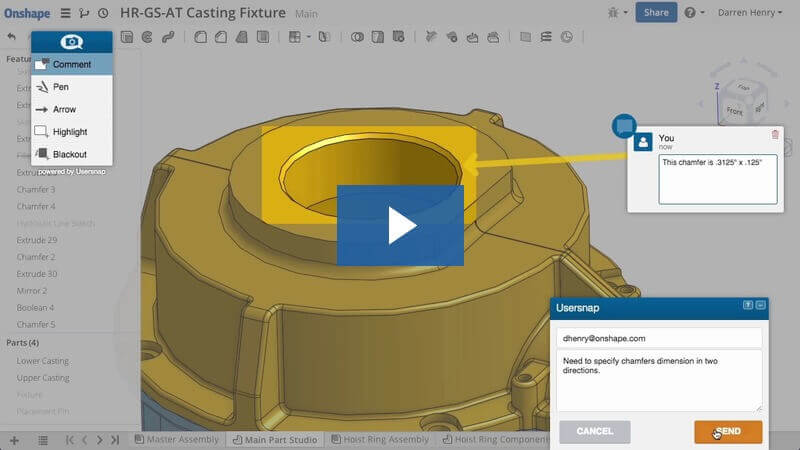Open the Help question mark dropdown
This screenshot has width=800, height=450.
click(x=694, y=12)
